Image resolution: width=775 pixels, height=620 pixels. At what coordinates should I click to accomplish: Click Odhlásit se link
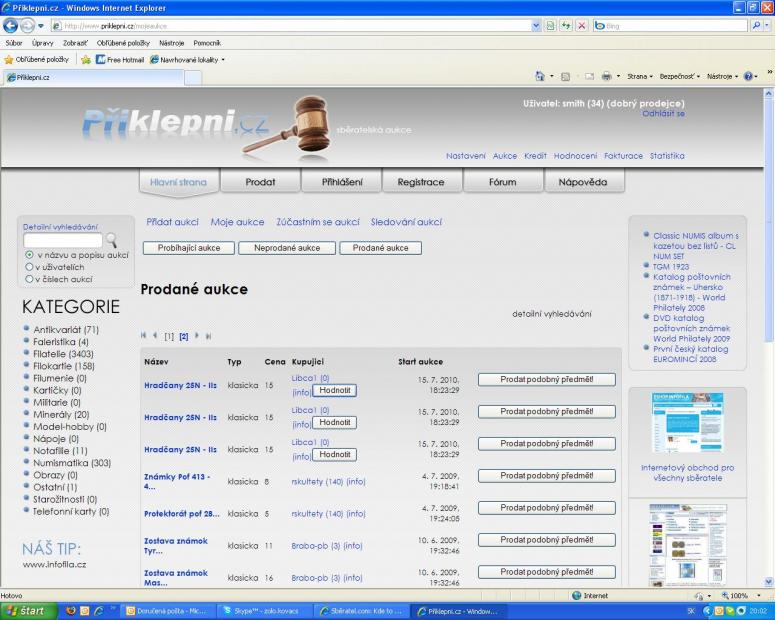[x=663, y=114]
